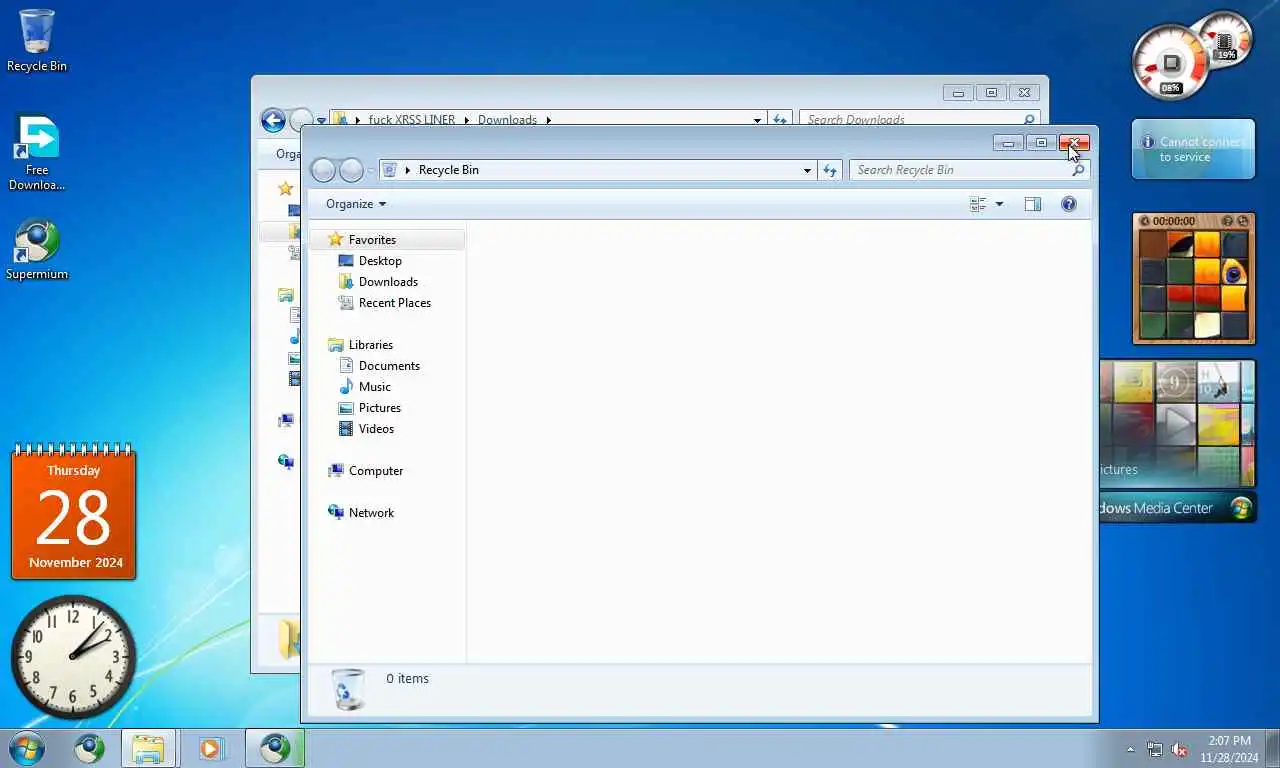The image size is (1280, 768).
Task: Open the Documents library
Action: 389,366
